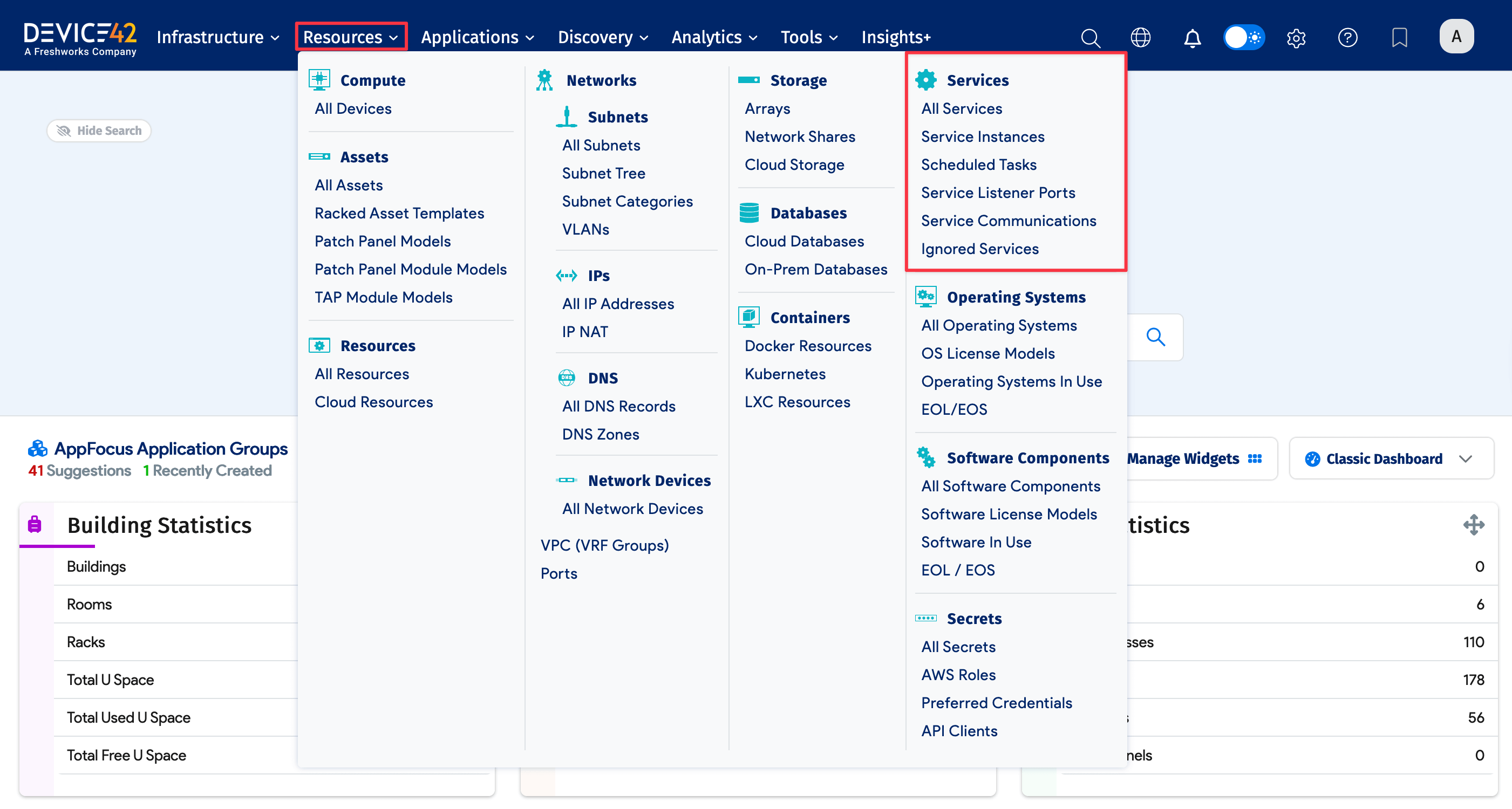Viewport: 1512px width, 809px height.
Task: Choose All IP Addresses from menu
Action: pyautogui.click(x=617, y=304)
